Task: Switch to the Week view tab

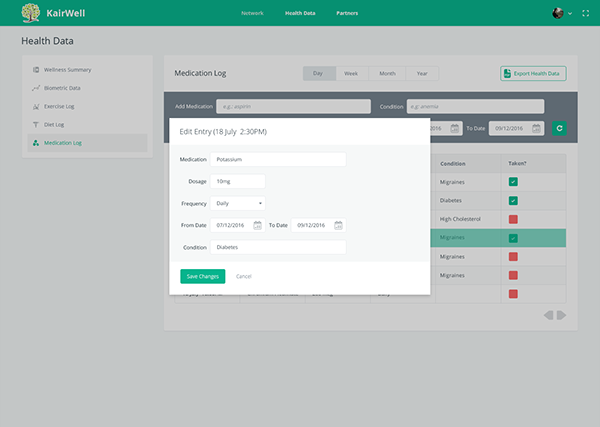Action: coord(351,73)
